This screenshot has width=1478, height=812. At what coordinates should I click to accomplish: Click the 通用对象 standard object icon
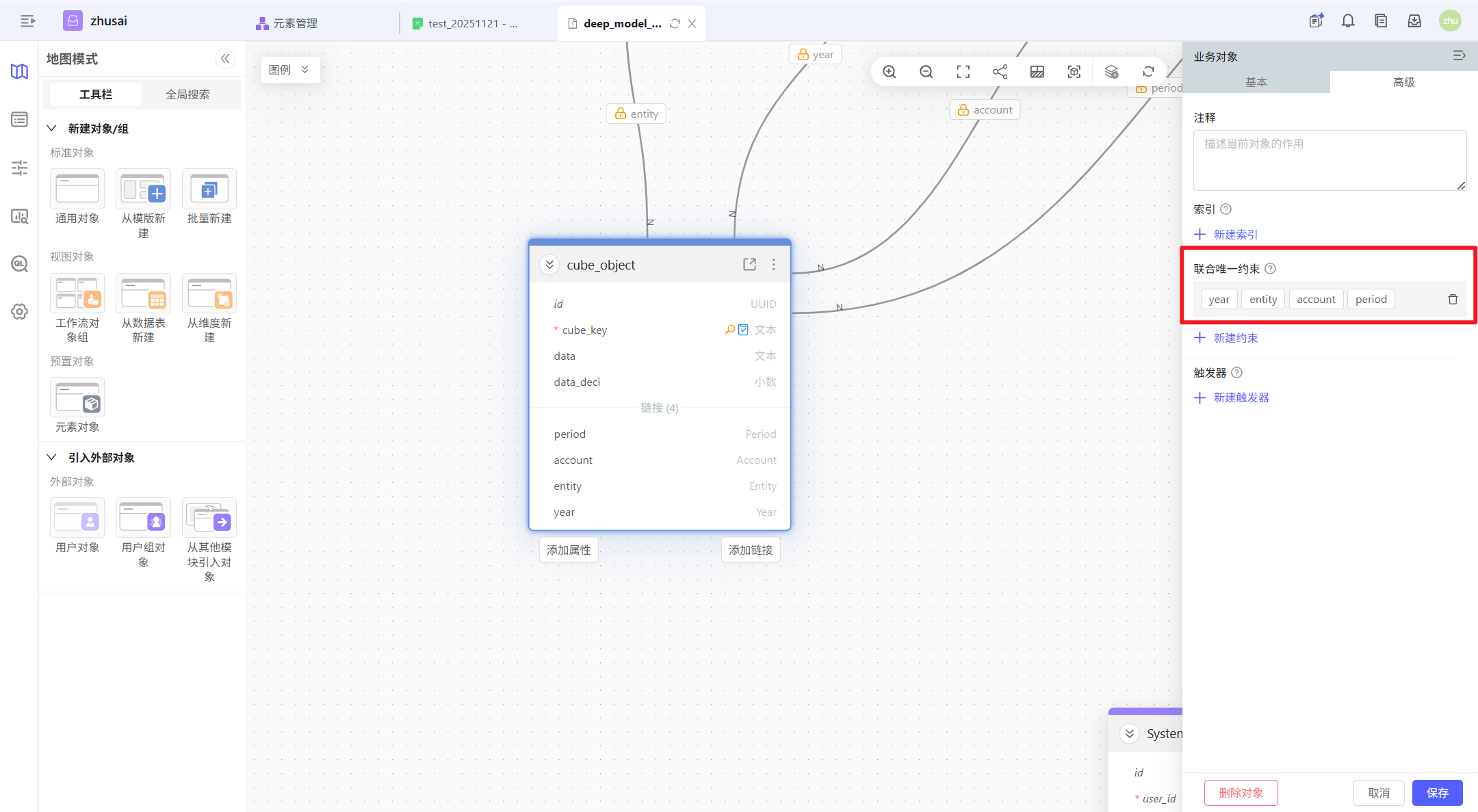click(x=77, y=189)
